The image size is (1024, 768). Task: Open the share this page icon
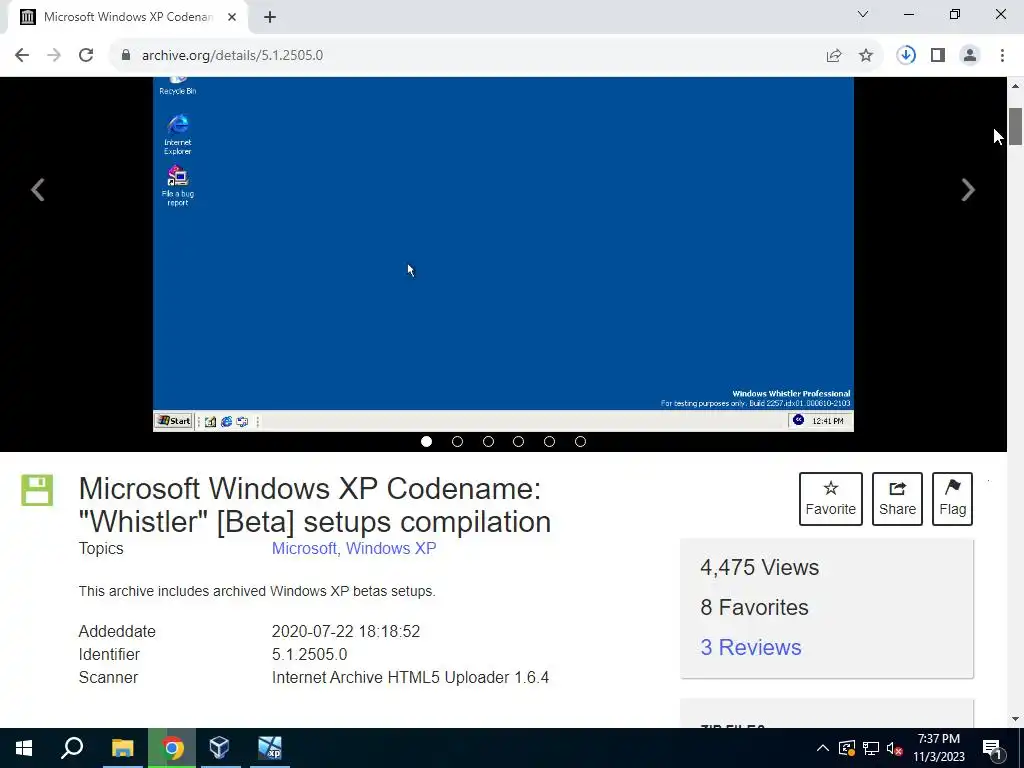(834, 56)
